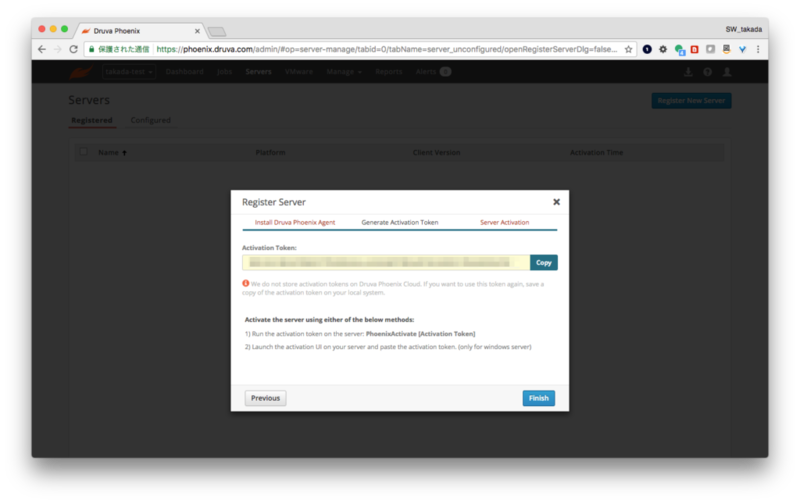Open the Alerts menu item

pyautogui.click(x=433, y=72)
